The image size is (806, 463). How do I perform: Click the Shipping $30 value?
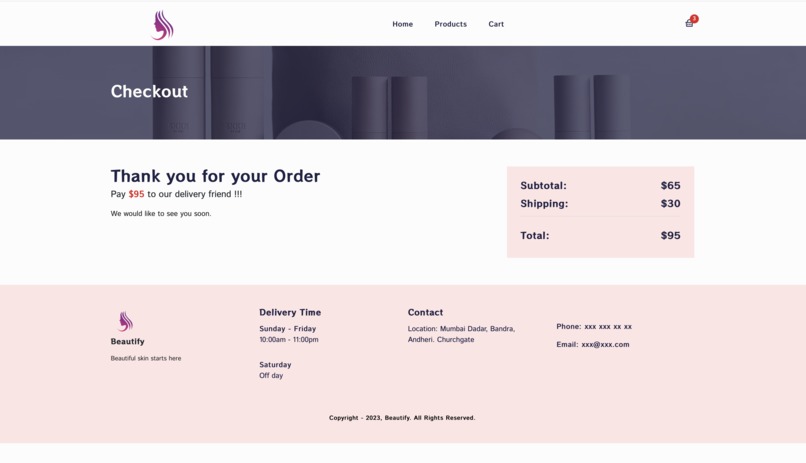point(670,203)
